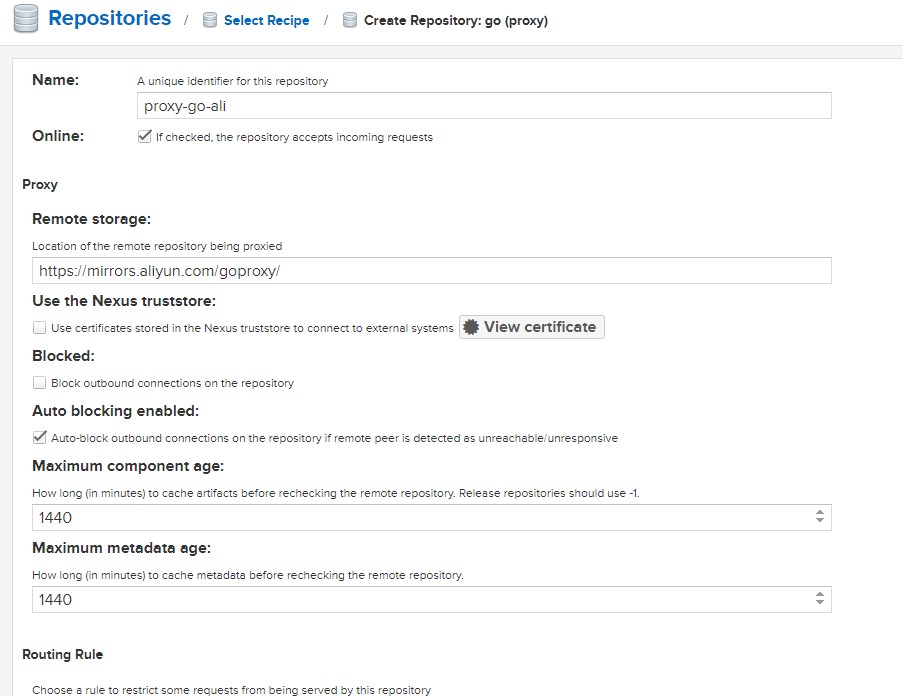
Task: Increase Maximum component age with up arrow
Action: tap(819, 513)
